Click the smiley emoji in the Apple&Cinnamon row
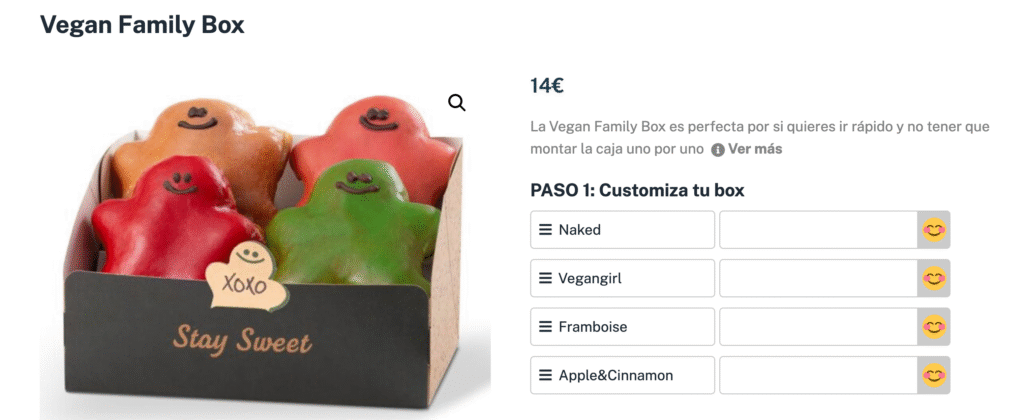The height and width of the screenshot is (420, 1024). pos(934,375)
